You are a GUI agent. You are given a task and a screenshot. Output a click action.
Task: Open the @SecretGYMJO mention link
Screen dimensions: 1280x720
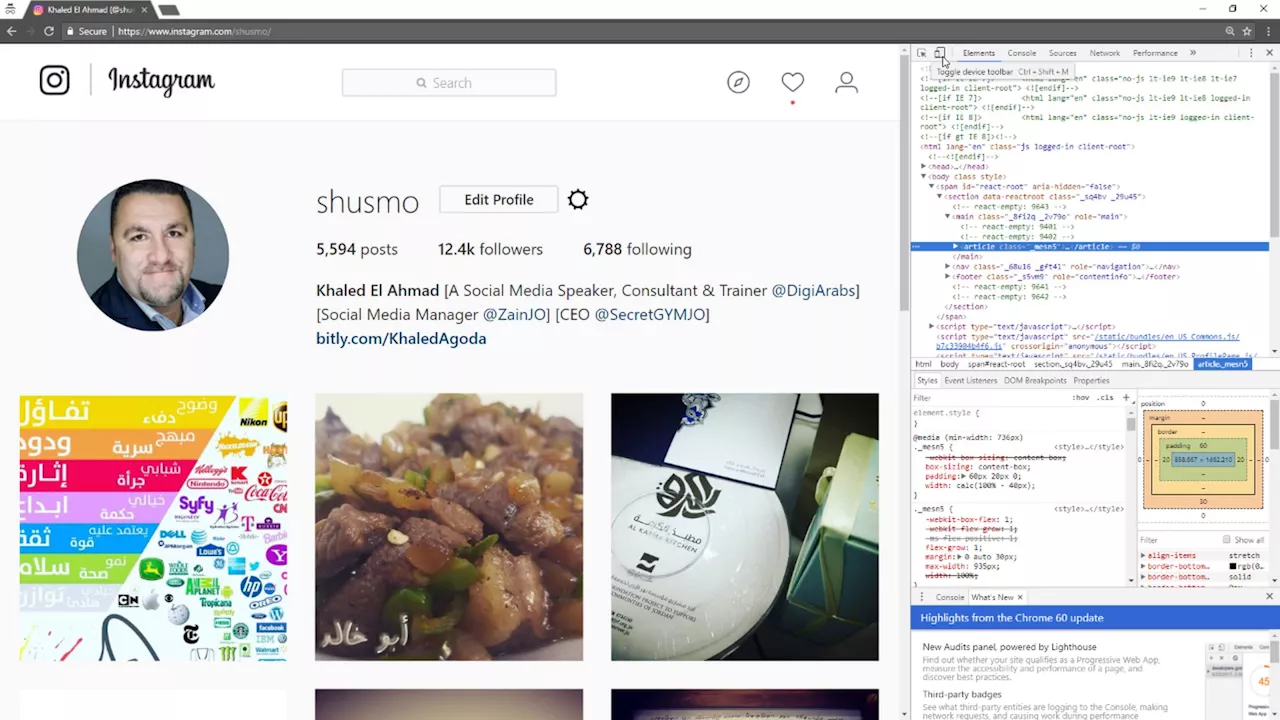649,314
